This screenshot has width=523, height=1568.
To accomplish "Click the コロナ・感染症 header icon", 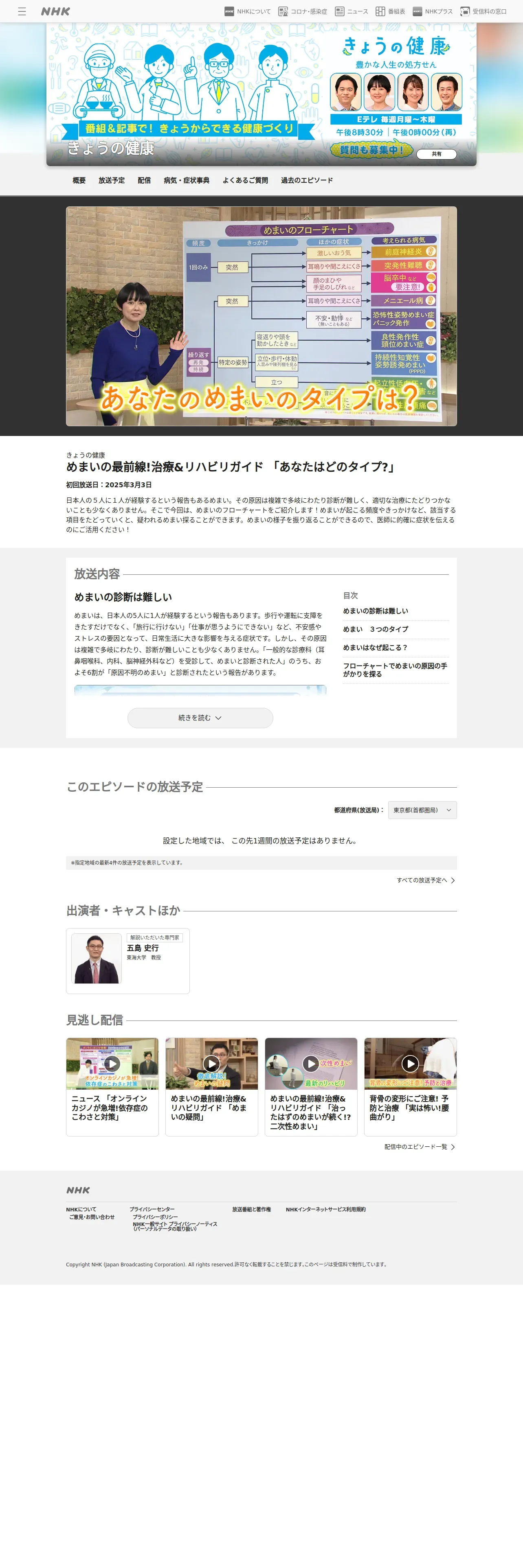I will [x=283, y=11].
